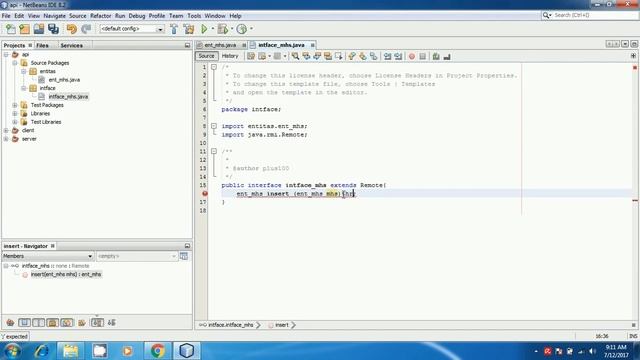The width and height of the screenshot is (640, 360).
Task: Click the Shift Line Right icon
Action: click(398, 56)
